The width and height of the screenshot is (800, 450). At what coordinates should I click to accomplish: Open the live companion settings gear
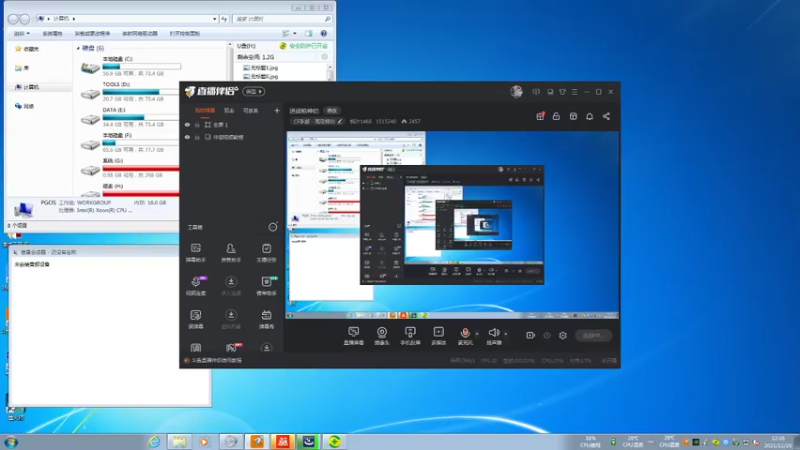563,335
